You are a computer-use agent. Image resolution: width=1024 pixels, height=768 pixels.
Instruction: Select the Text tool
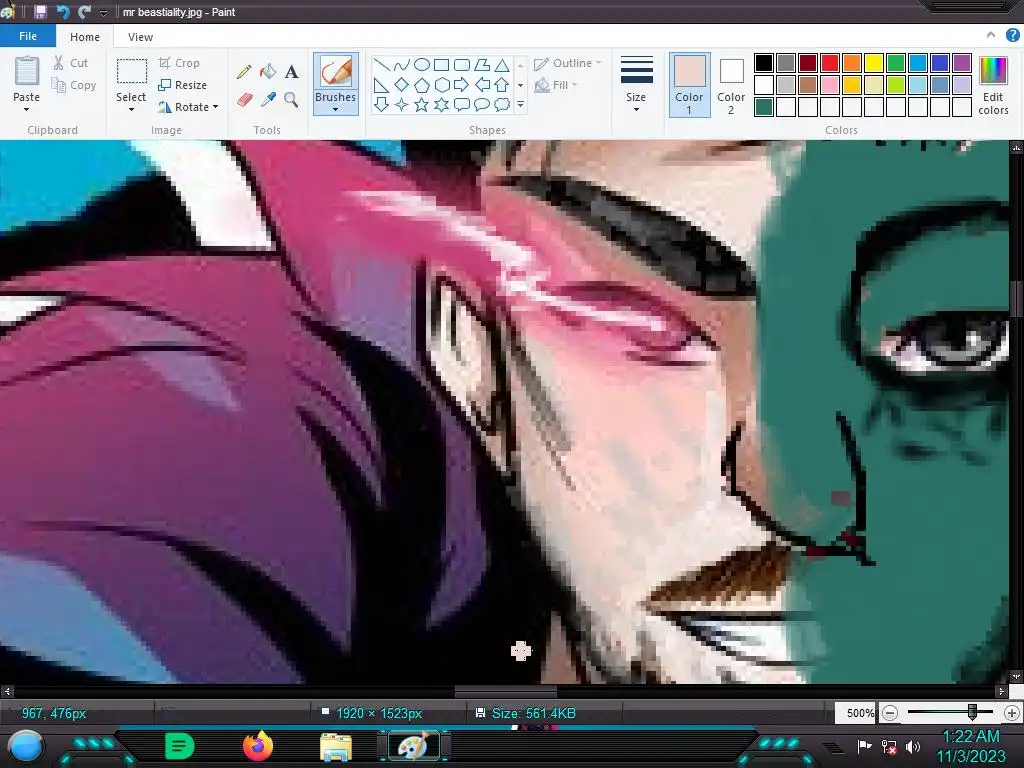pyautogui.click(x=291, y=72)
